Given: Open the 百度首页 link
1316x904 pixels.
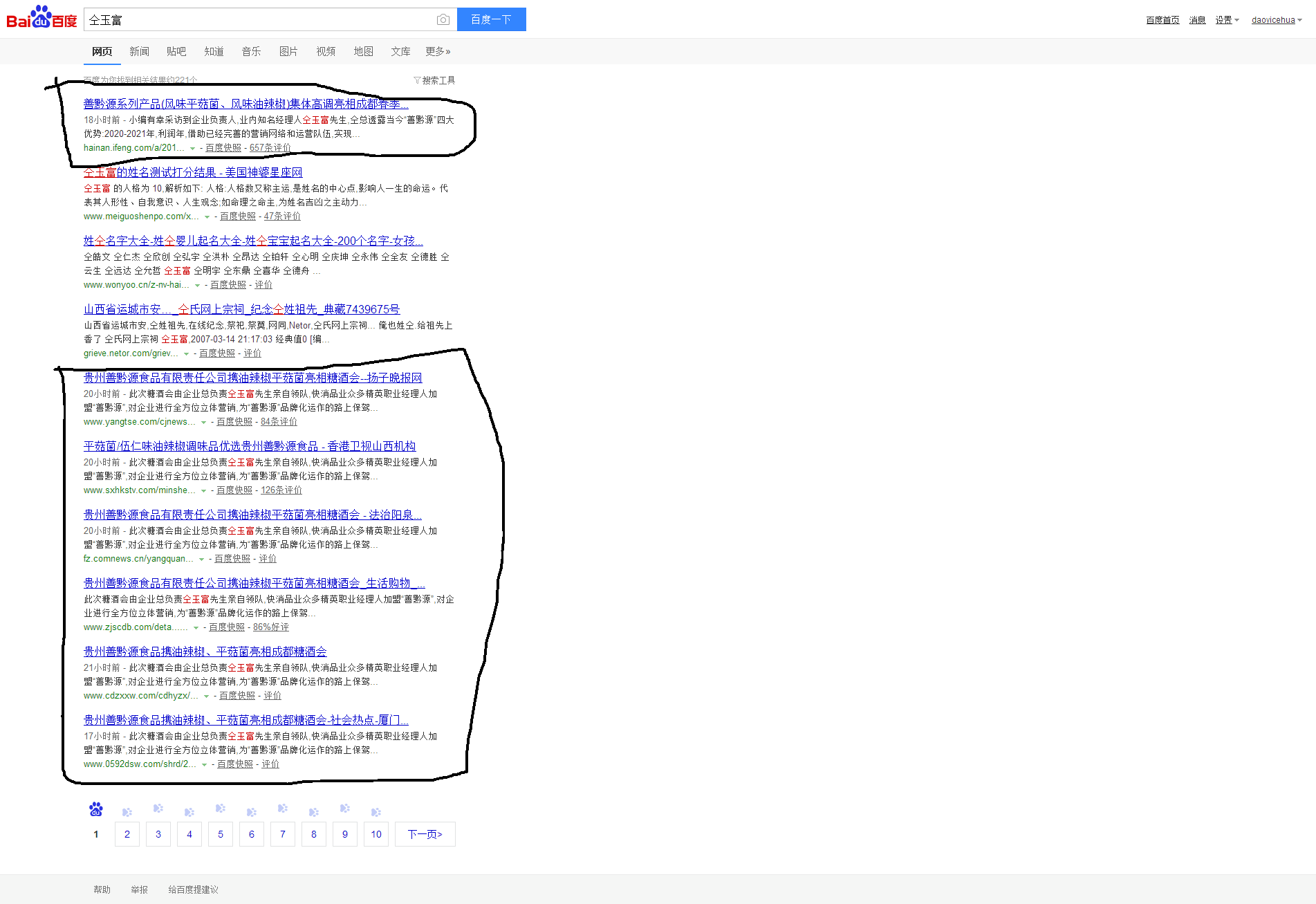Looking at the screenshot, I should coord(1162,20).
